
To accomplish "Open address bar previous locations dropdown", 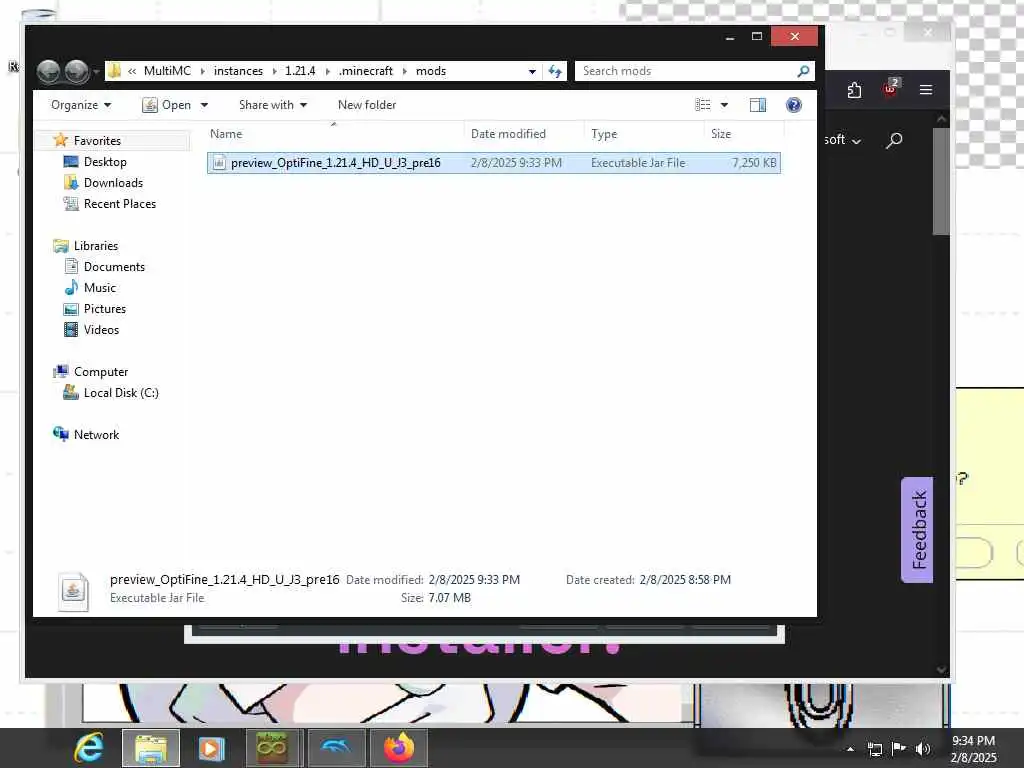I will (532, 71).
